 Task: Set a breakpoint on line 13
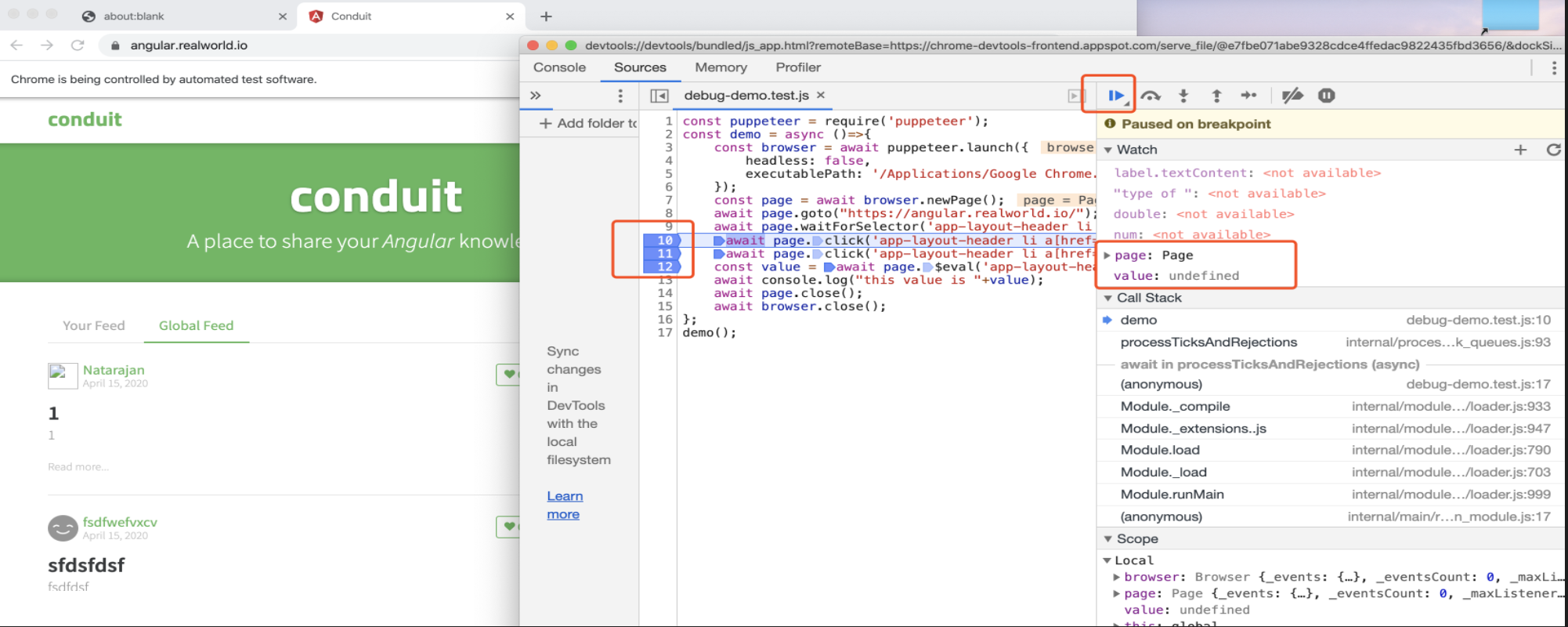[664, 280]
